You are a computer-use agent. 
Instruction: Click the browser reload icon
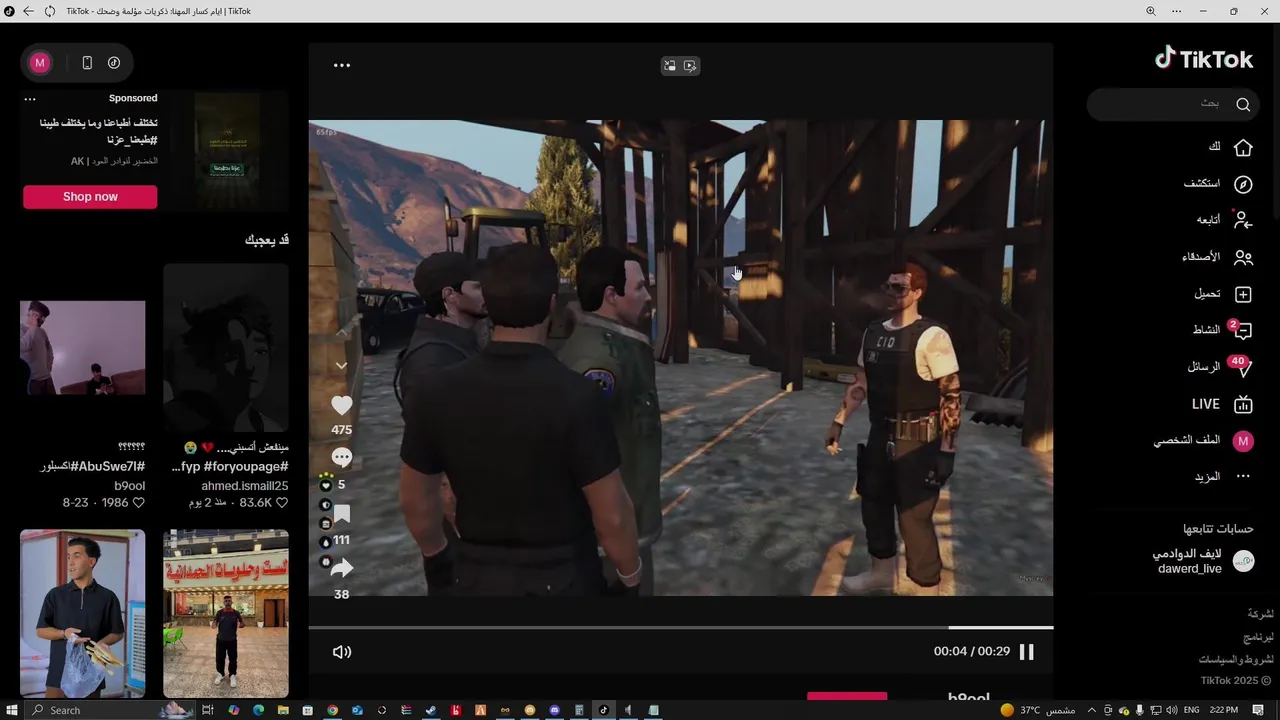tap(49, 11)
